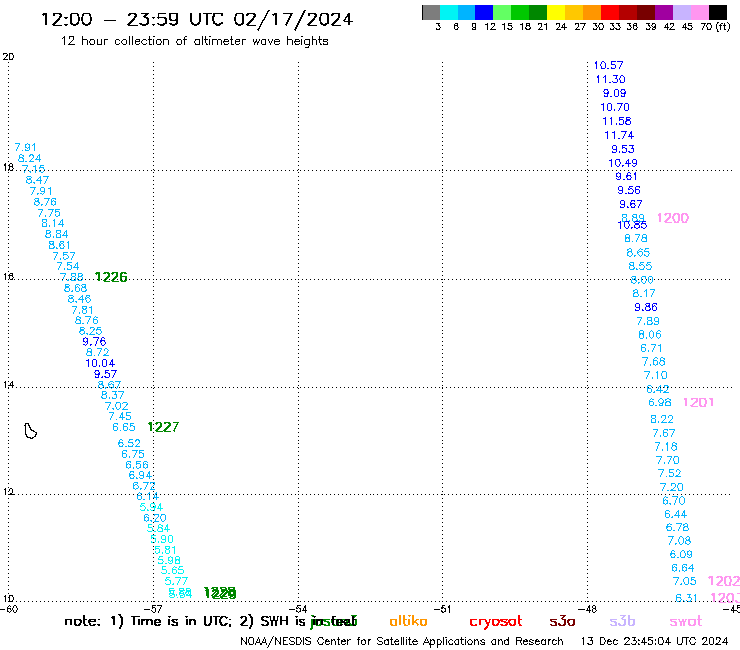Click the wave height value 8.47
Image resolution: width=740 pixels, height=650 pixels.
pos(37,180)
